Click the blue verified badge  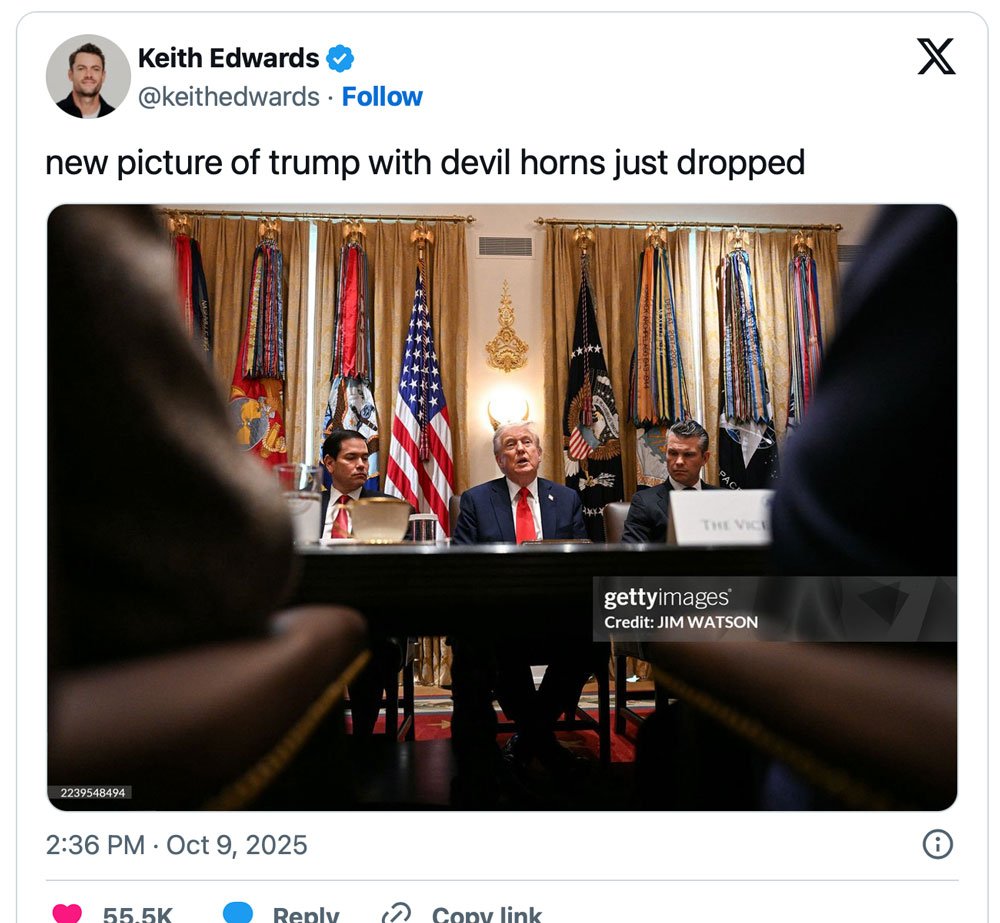click(340, 59)
